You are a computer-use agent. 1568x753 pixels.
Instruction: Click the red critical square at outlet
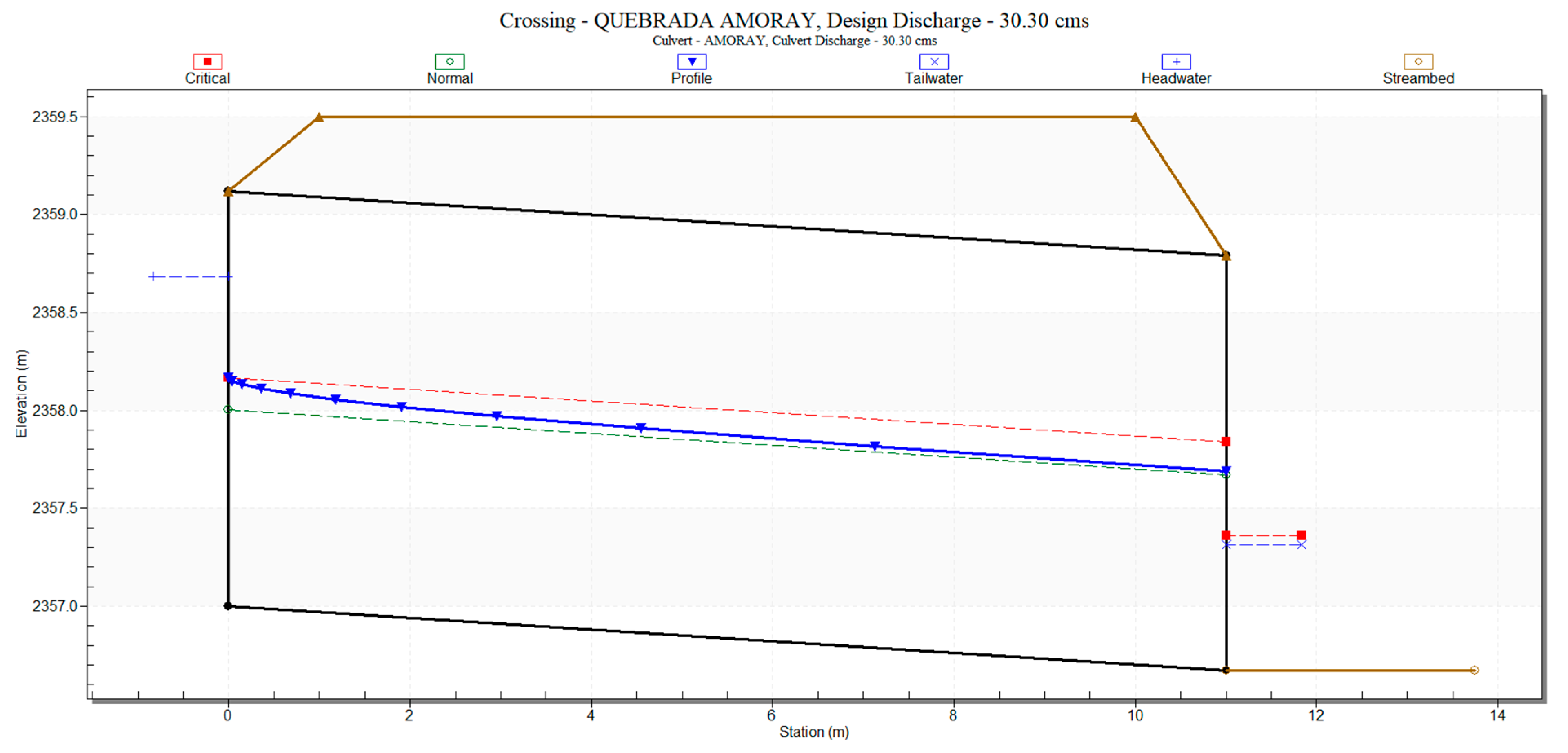(1225, 442)
